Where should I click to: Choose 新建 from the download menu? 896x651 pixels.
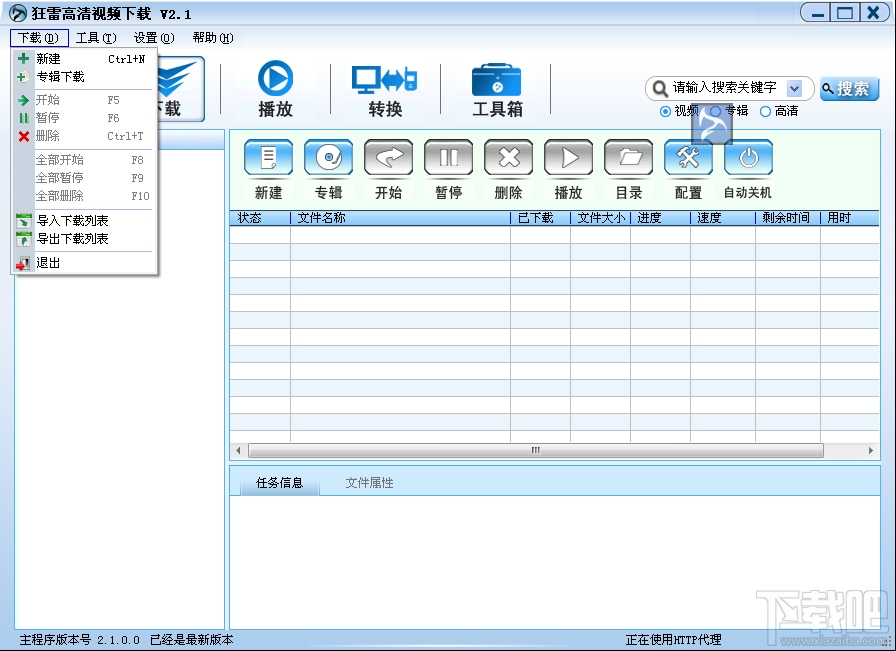(x=85, y=58)
